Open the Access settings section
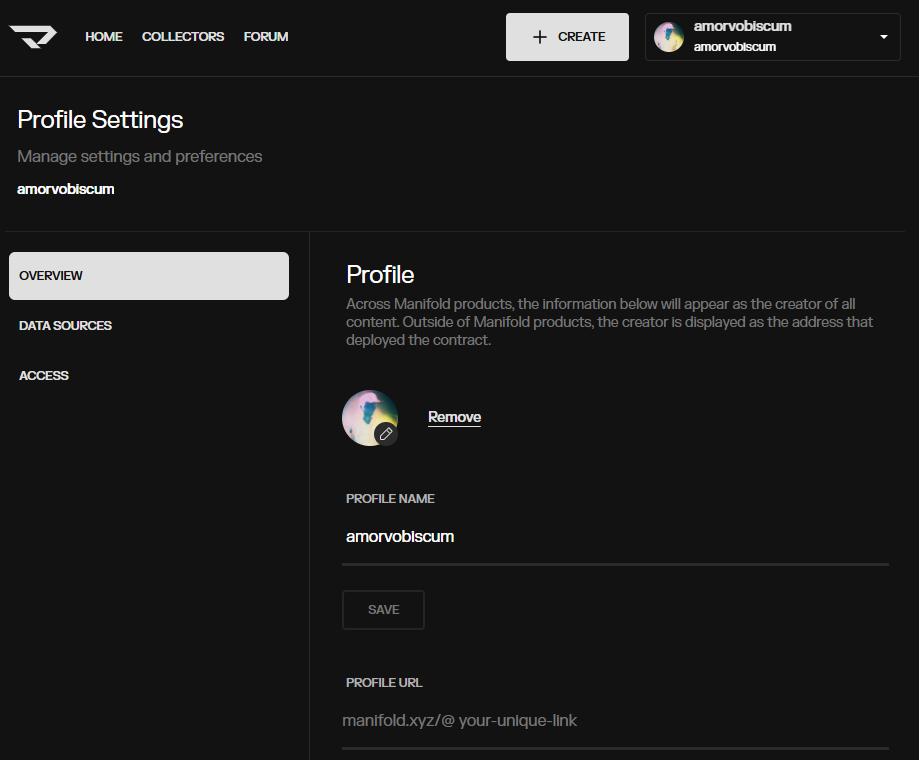 44,376
